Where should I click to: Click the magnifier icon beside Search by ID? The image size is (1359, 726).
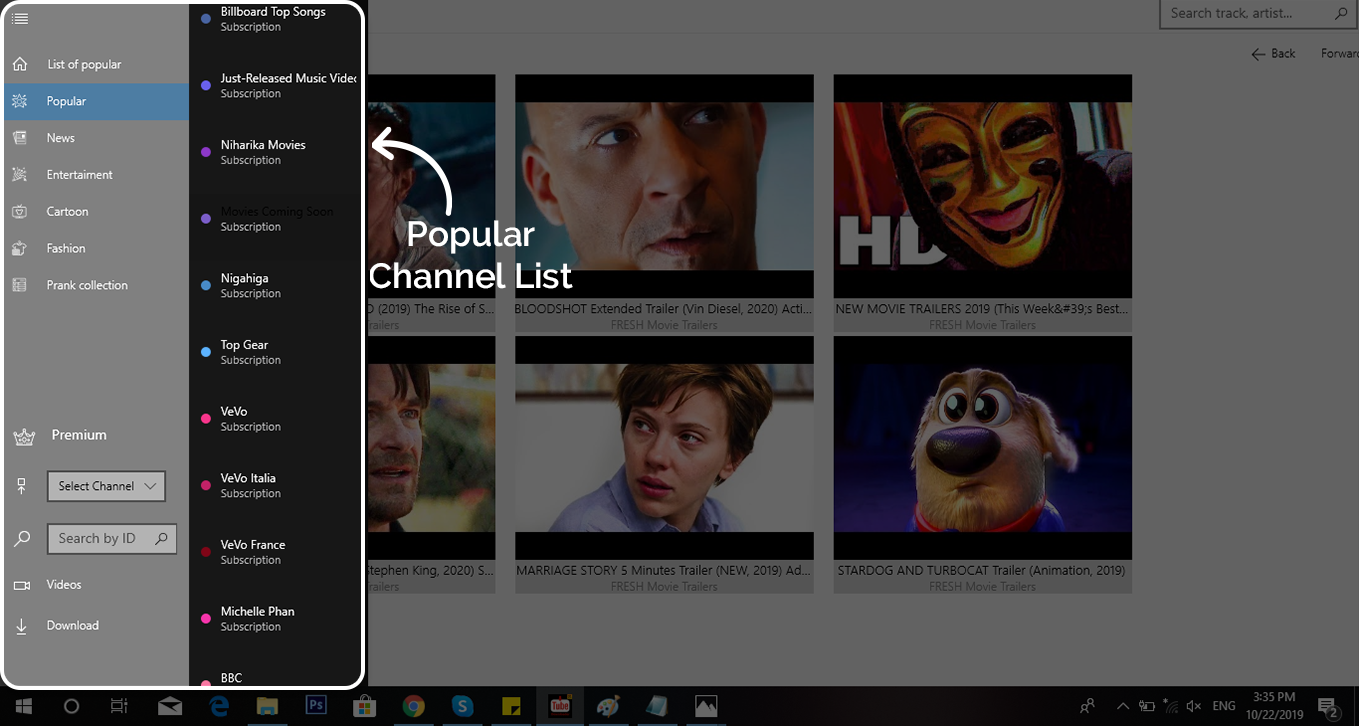click(x=21, y=539)
